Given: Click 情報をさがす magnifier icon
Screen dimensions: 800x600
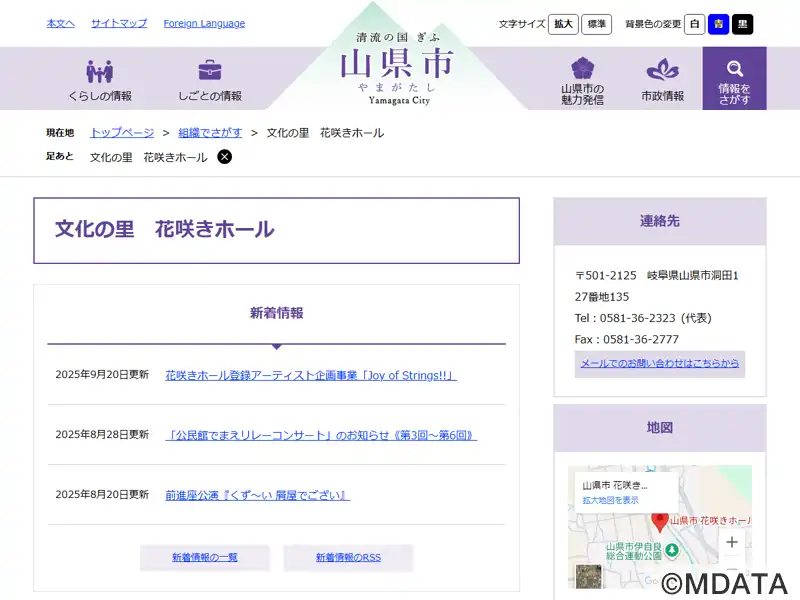Looking at the screenshot, I should click(734, 69).
